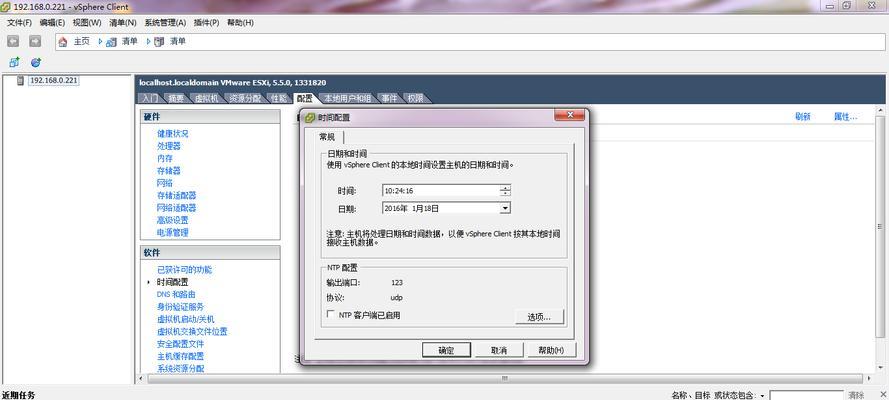Open the 插件(P) menu
This screenshot has width=889, height=400.
coord(206,23)
